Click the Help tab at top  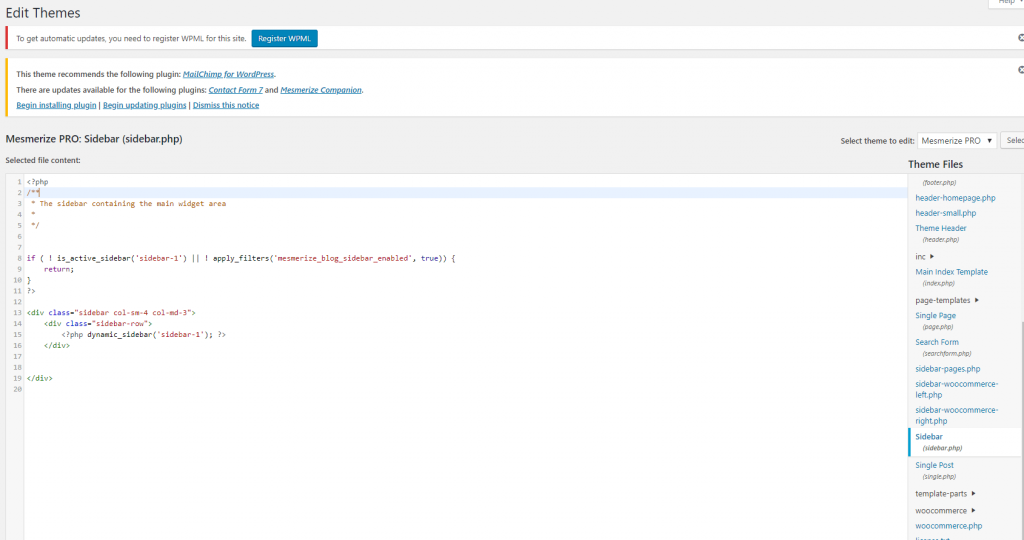pos(1004,3)
